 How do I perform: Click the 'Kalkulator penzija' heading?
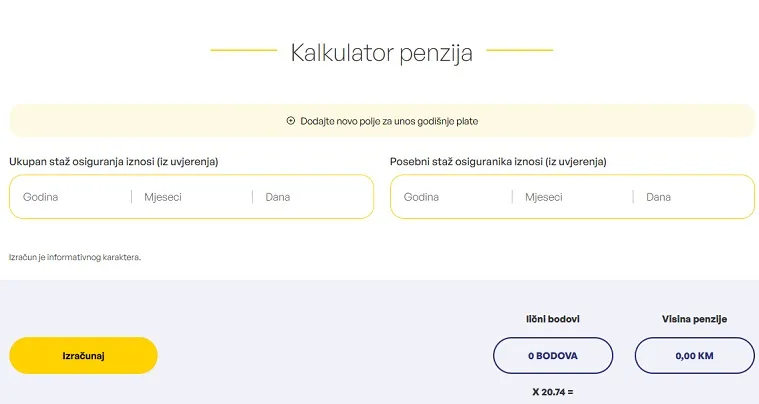click(381, 53)
